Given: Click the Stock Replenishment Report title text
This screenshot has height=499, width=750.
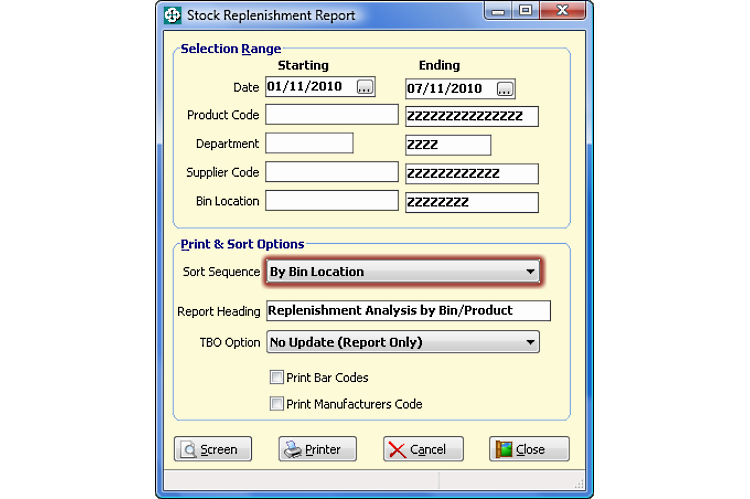Looking at the screenshot, I should coord(271,15).
